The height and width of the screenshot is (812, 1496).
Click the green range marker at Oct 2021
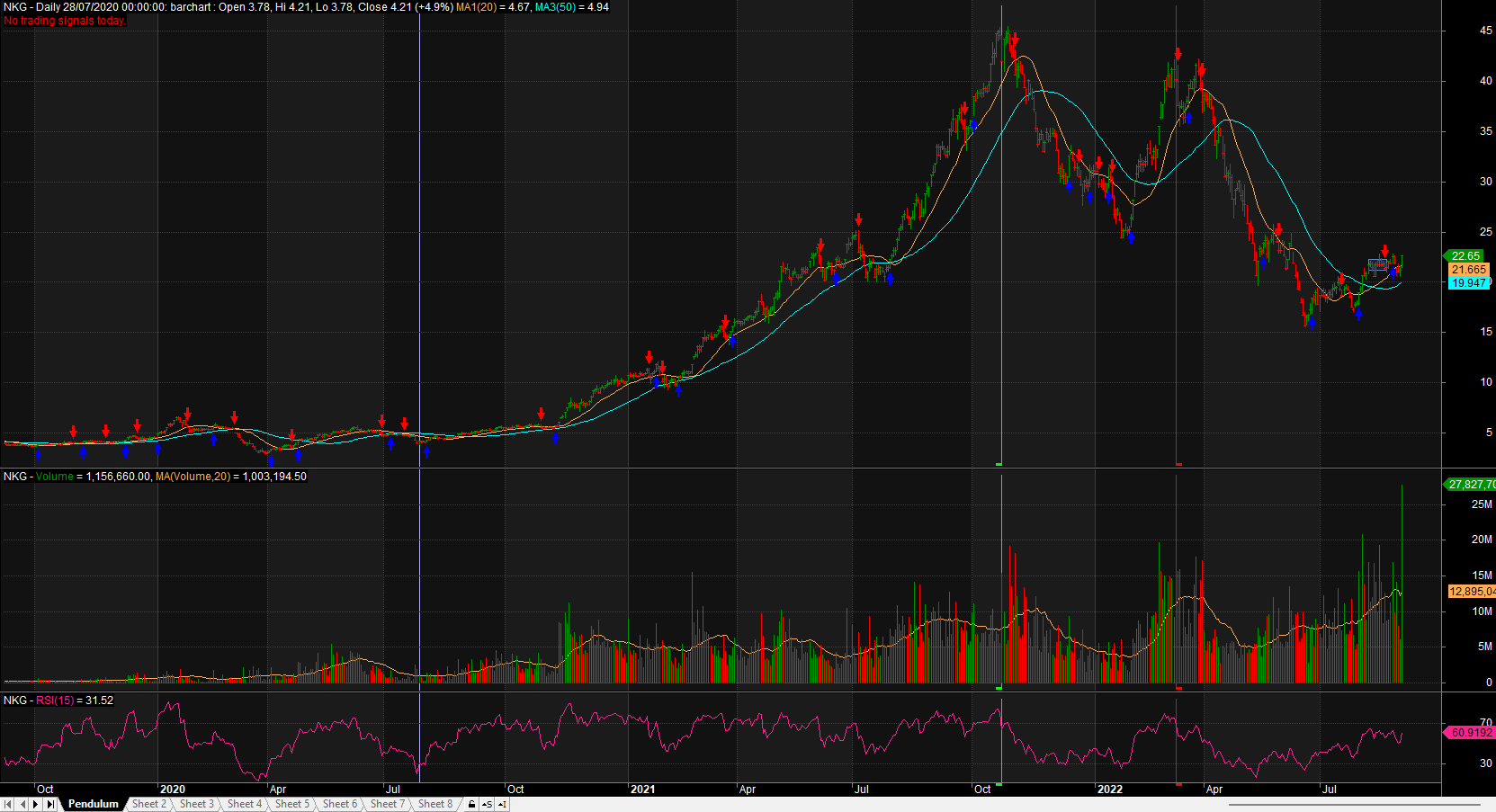point(999,464)
